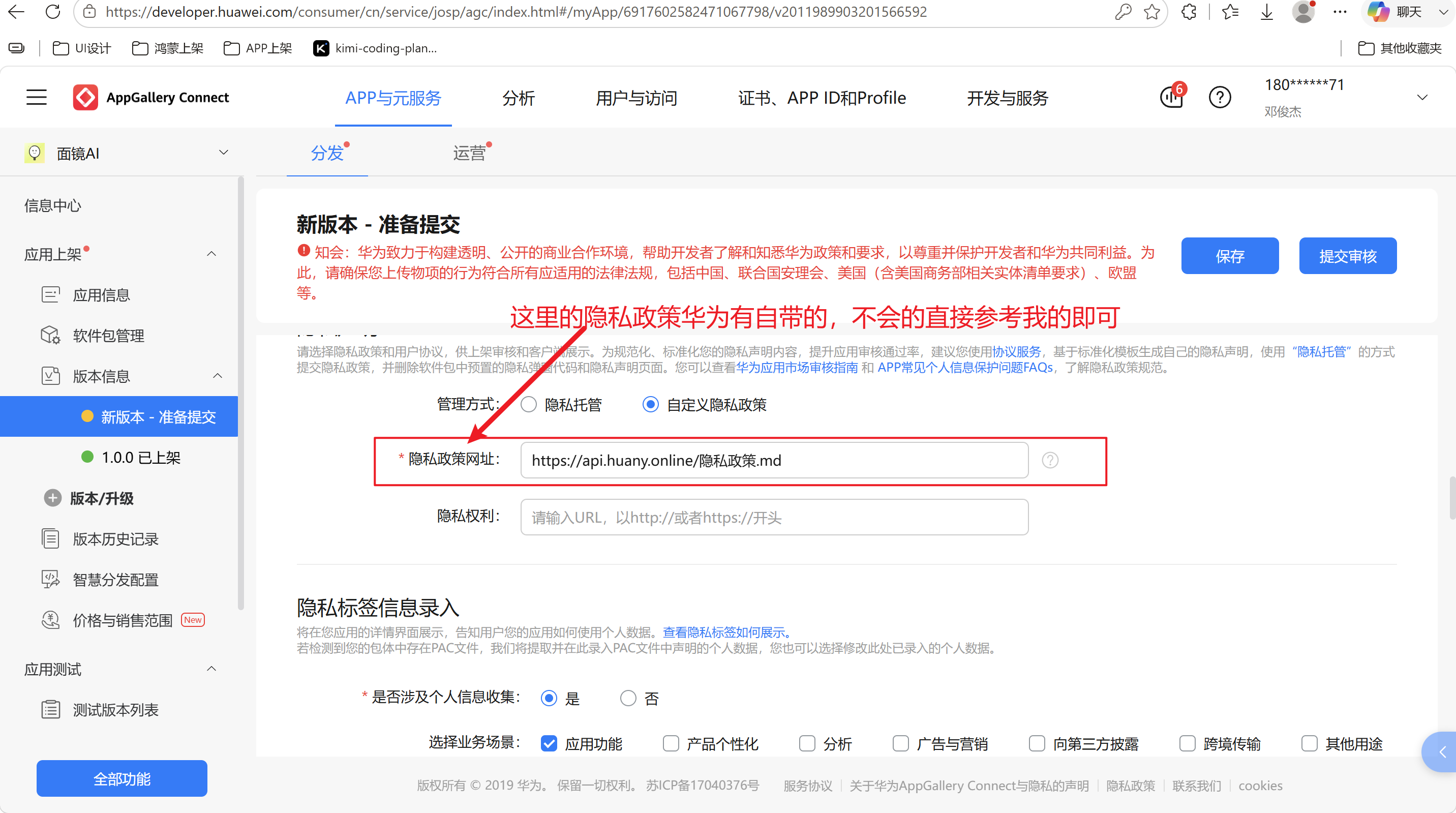Open the account dropdown arrow
This screenshot has height=813, width=1456.
1422,97
